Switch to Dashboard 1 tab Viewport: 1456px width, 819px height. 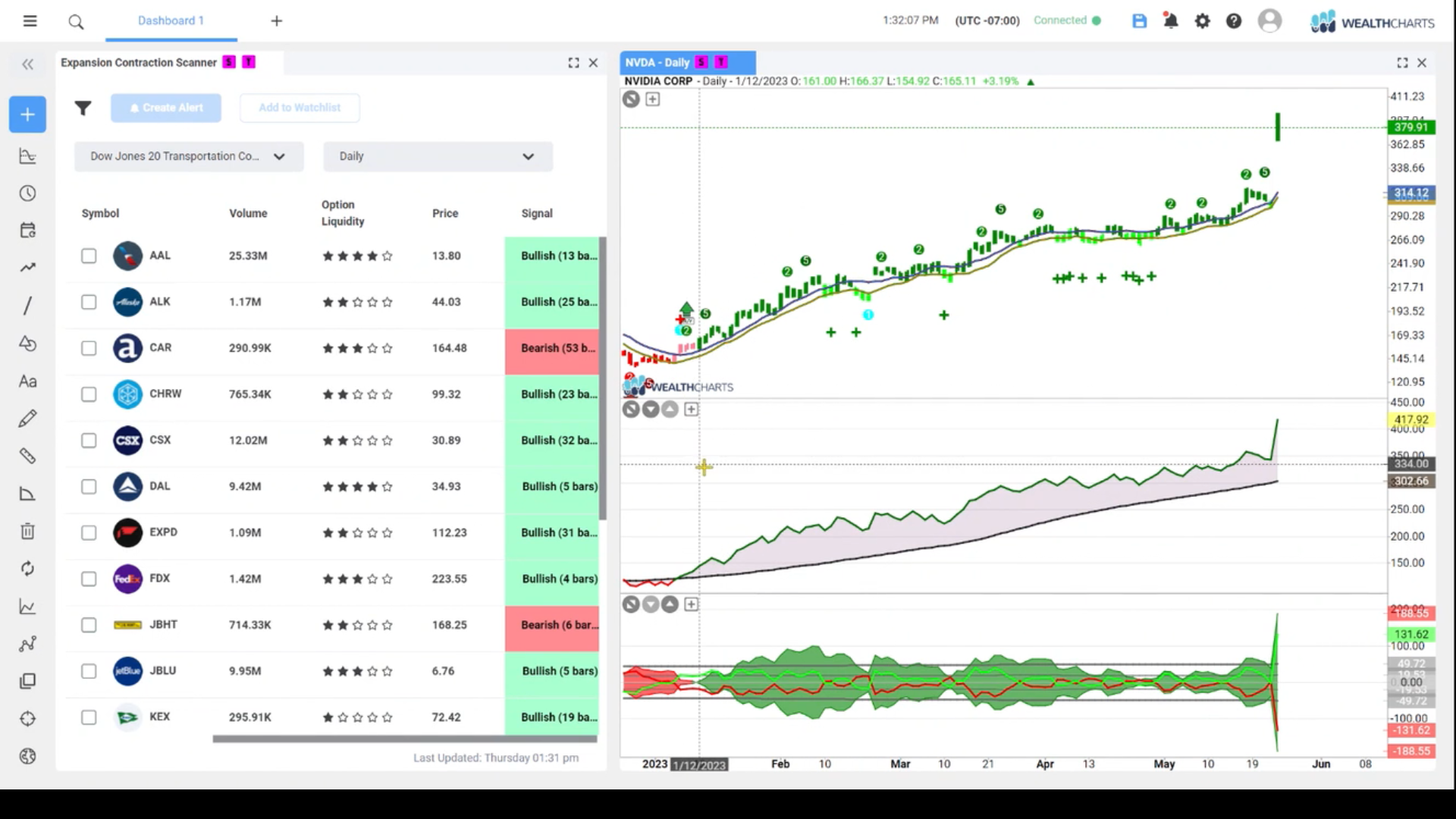point(171,20)
